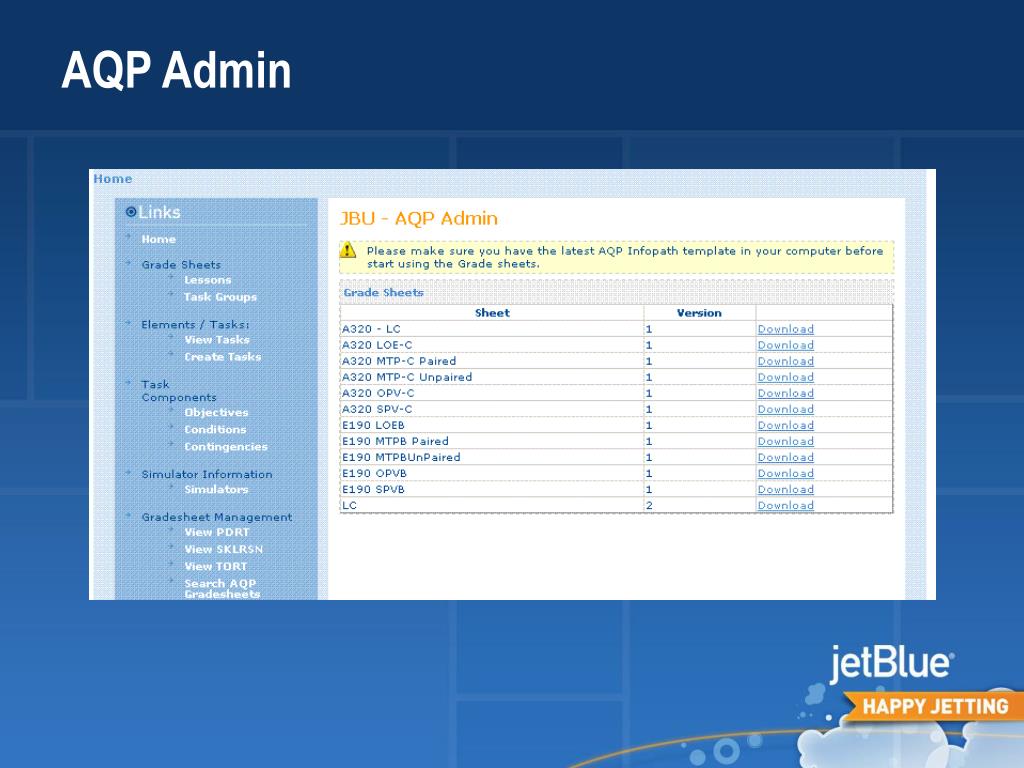Go to Lessons in sidebar
Screen dimensions: 1024x768
coord(208,280)
